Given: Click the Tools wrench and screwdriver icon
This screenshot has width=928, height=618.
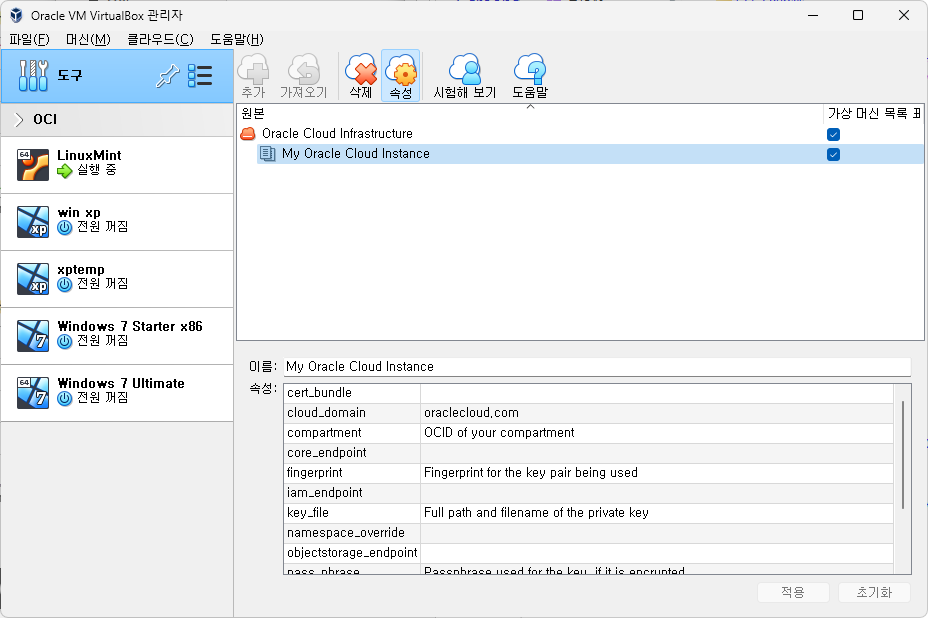Looking at the screenshot, I should tap(33, 75).
